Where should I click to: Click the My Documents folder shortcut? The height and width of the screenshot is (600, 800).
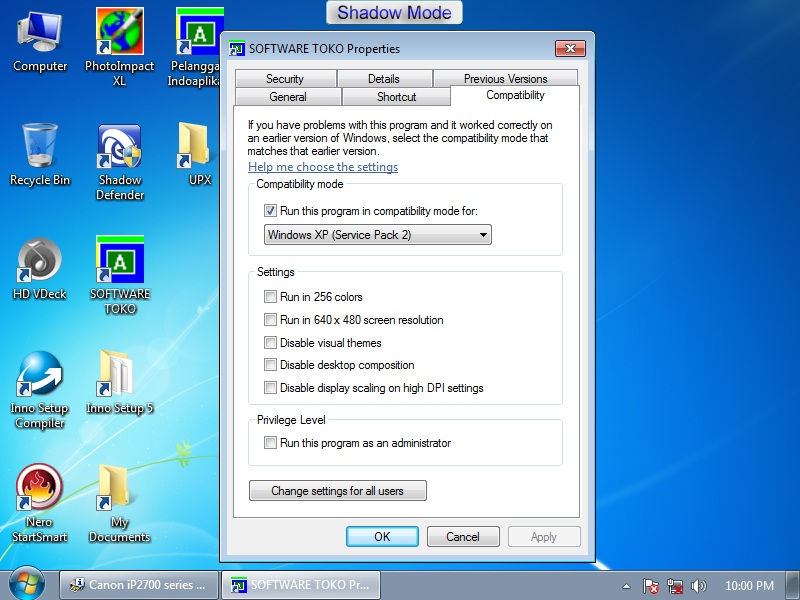(119, 504)
